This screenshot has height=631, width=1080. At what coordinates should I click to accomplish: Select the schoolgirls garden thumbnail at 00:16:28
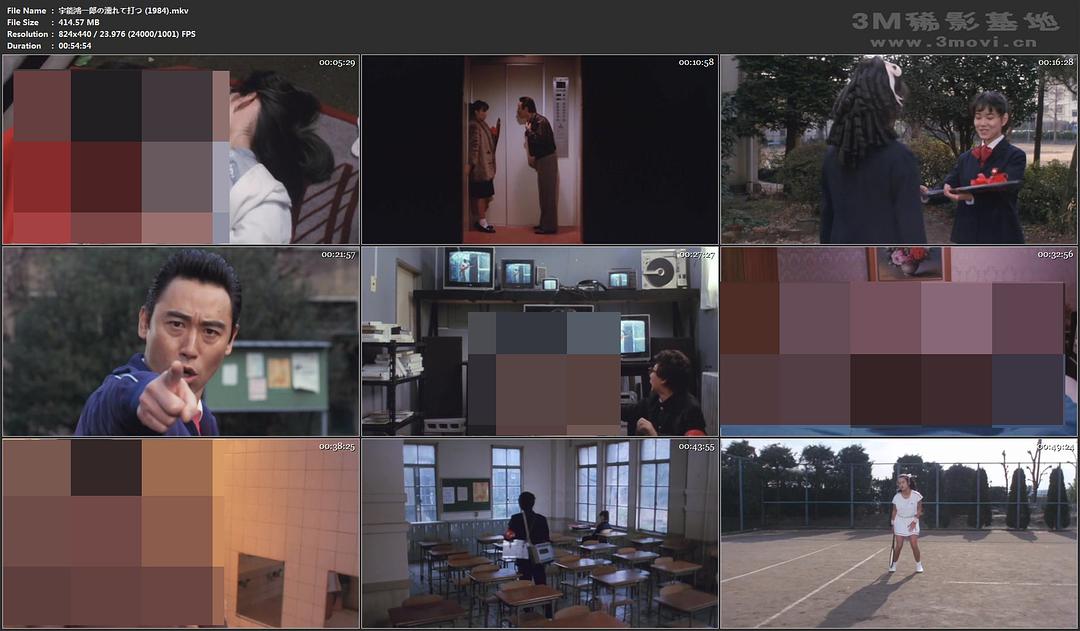[900, 150]
